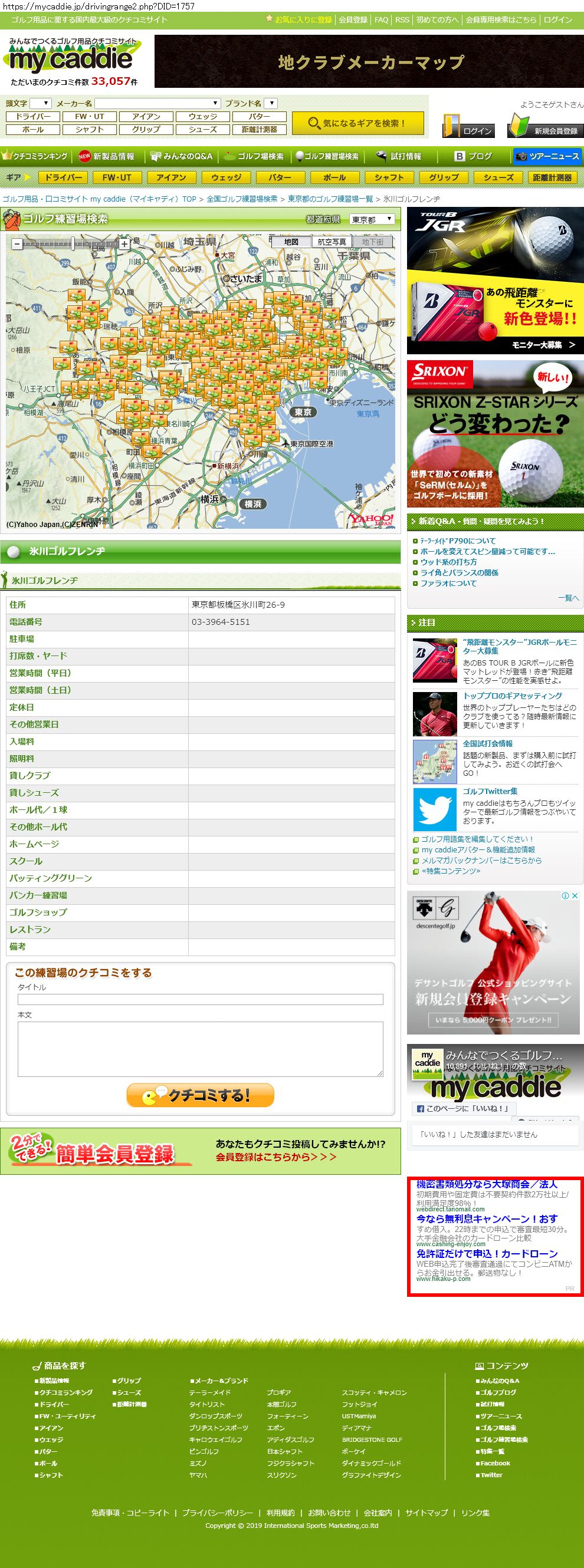Close the Descente ad with X icon
Viewport: 584px width, 1568px height.
point(574,895)
